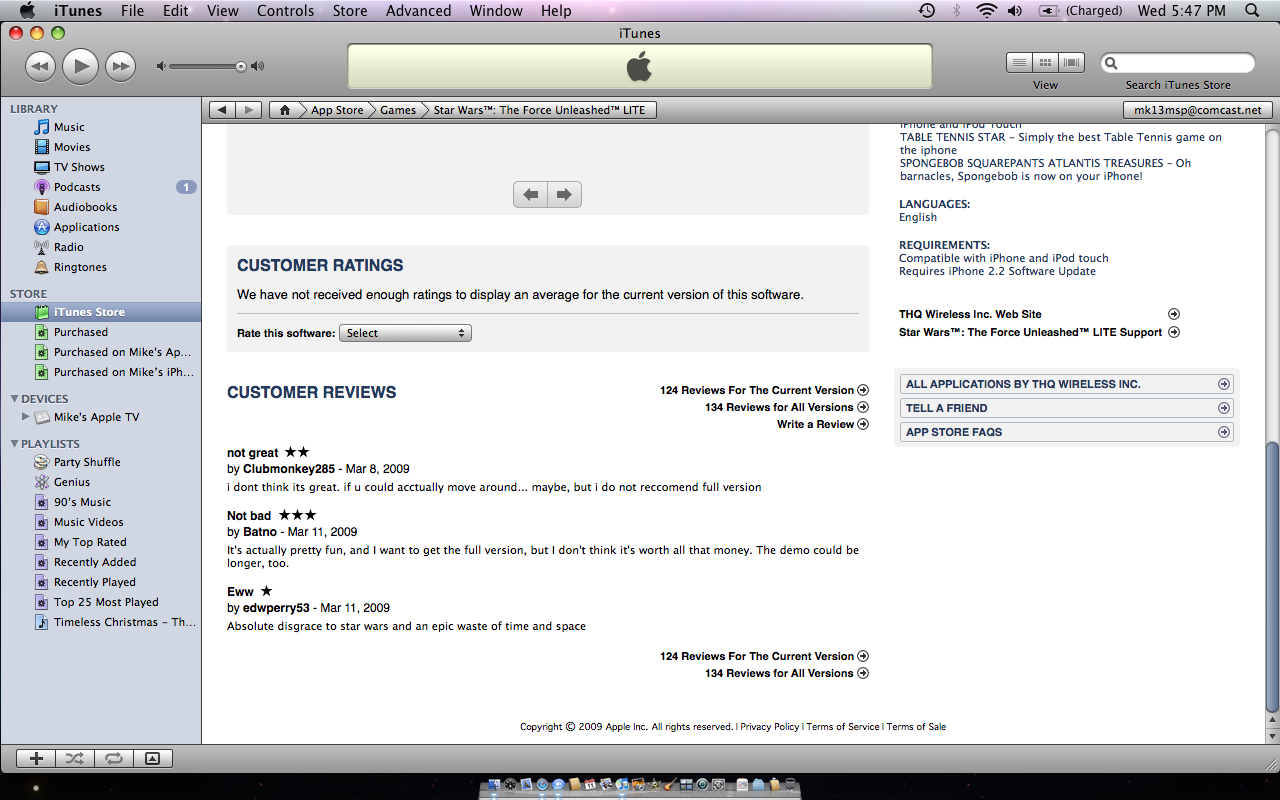Select the Cover Flow view button

1072,62
